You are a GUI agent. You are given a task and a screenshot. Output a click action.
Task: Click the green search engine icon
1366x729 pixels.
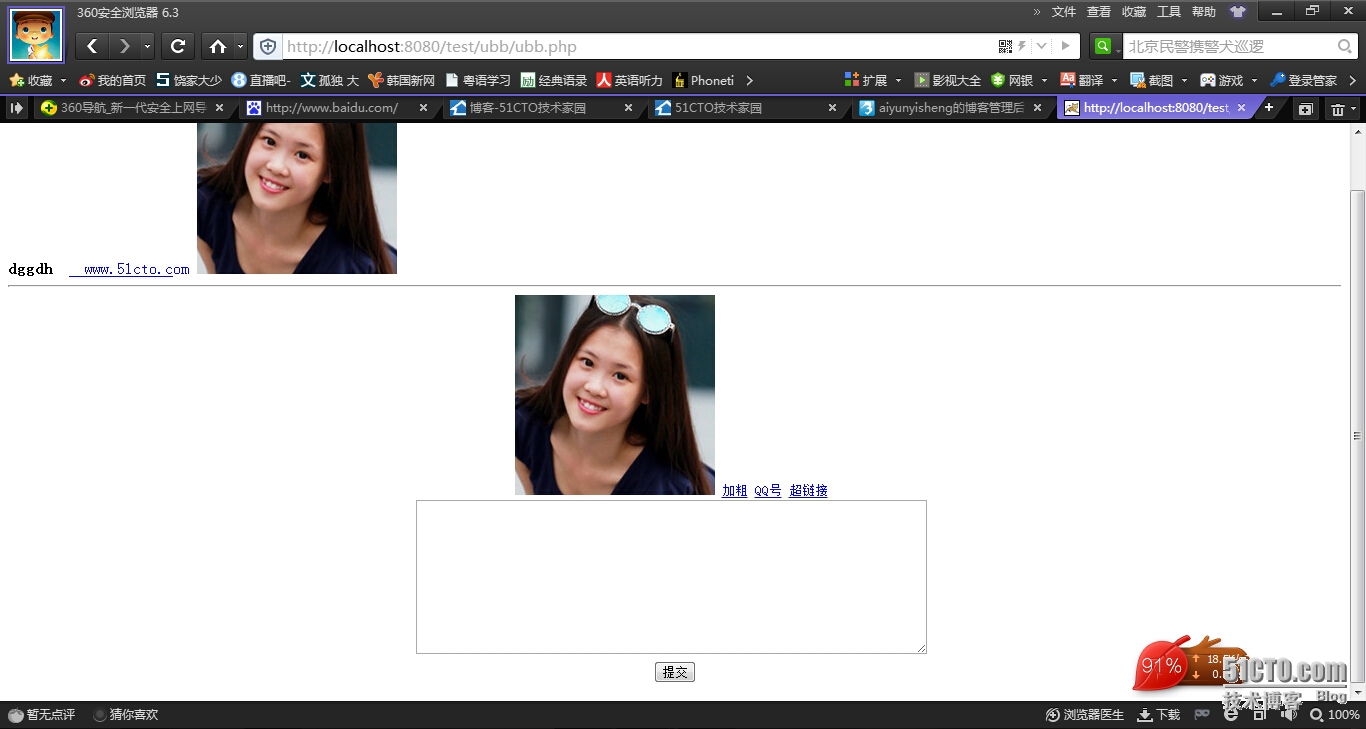tap(1102, 46)
